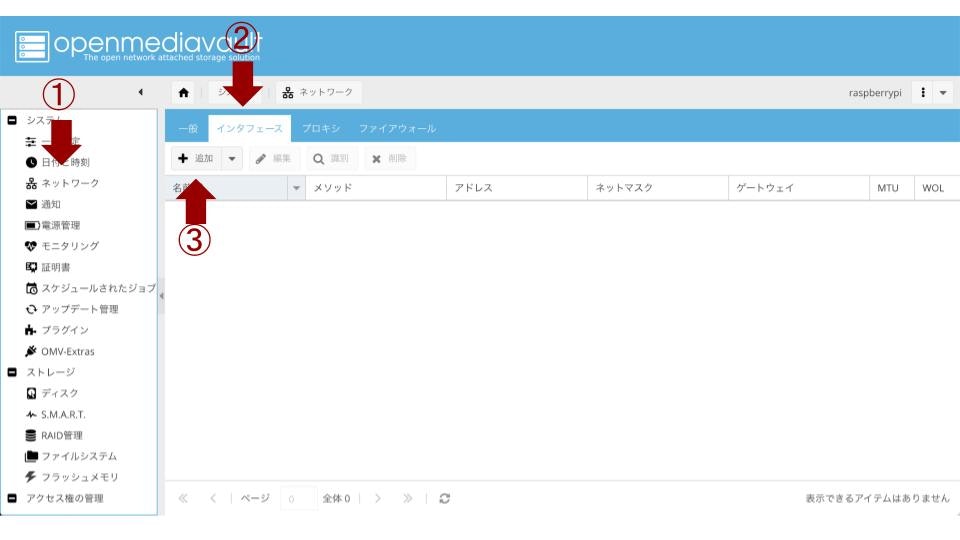Image resolution: width=960 pixels, height=540 pixels.
Task: Open 日付と時刻 in the sidebar
Action: click(x=65, y=162)
